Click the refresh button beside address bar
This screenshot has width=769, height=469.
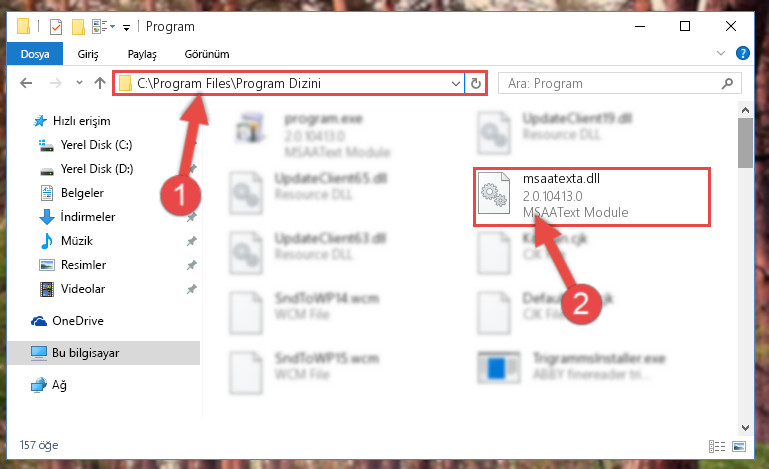[x=475, y=83]
